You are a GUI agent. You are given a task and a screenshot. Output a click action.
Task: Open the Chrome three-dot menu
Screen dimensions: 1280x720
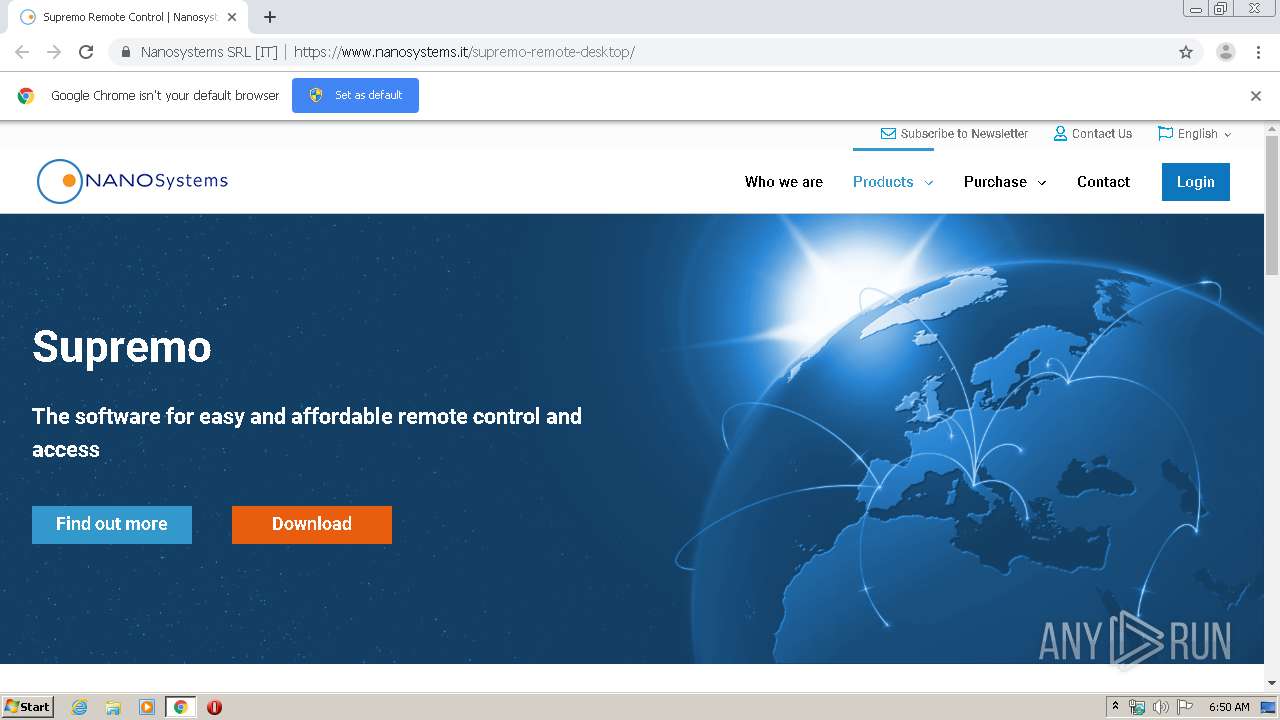click(x=1259, y=52)
